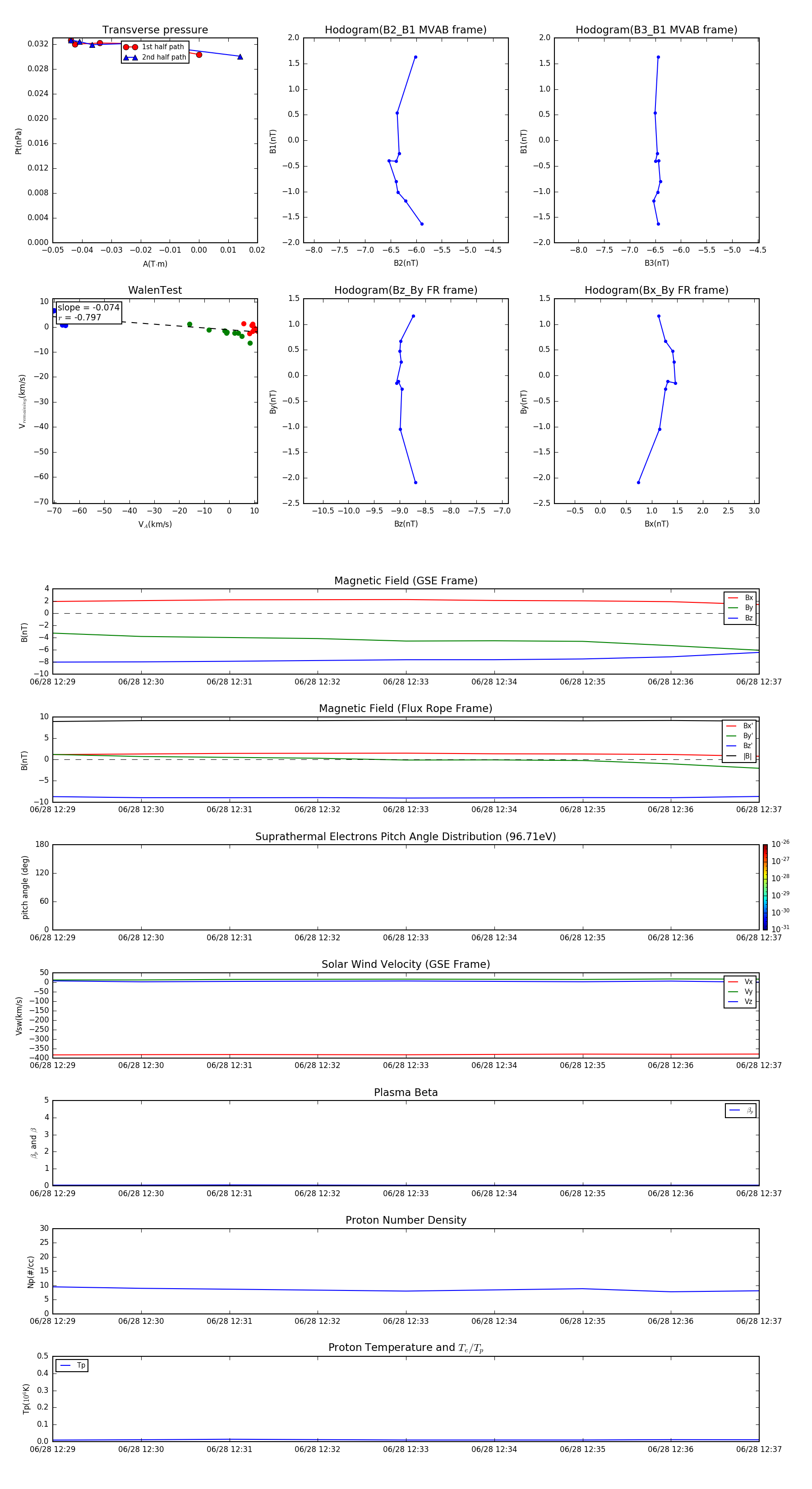The height and width of the screenshot is (1489, 812).
Task: Click By entry in GSE magnetic field legend
Action: (740, 608)
